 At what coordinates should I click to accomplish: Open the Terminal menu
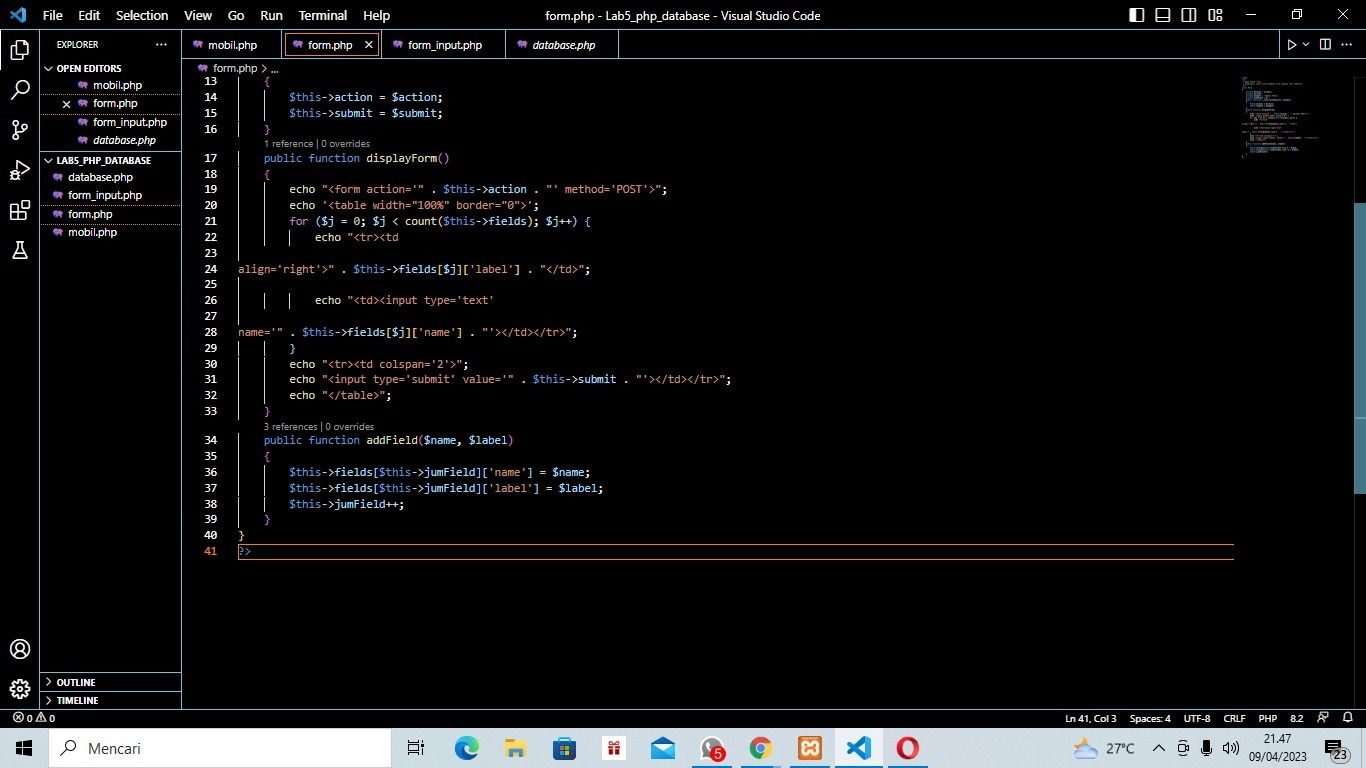point(322,15)
